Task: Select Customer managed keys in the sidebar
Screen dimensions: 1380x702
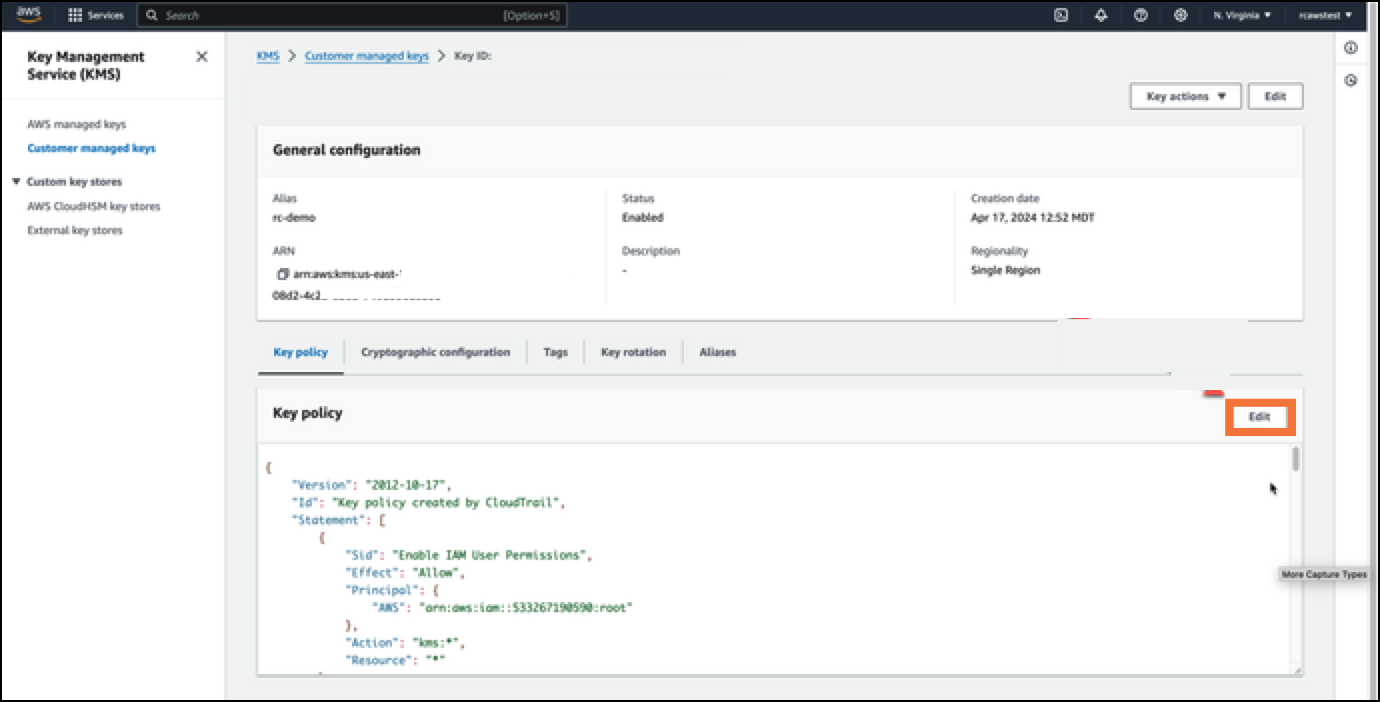Action: pos(91,148)
